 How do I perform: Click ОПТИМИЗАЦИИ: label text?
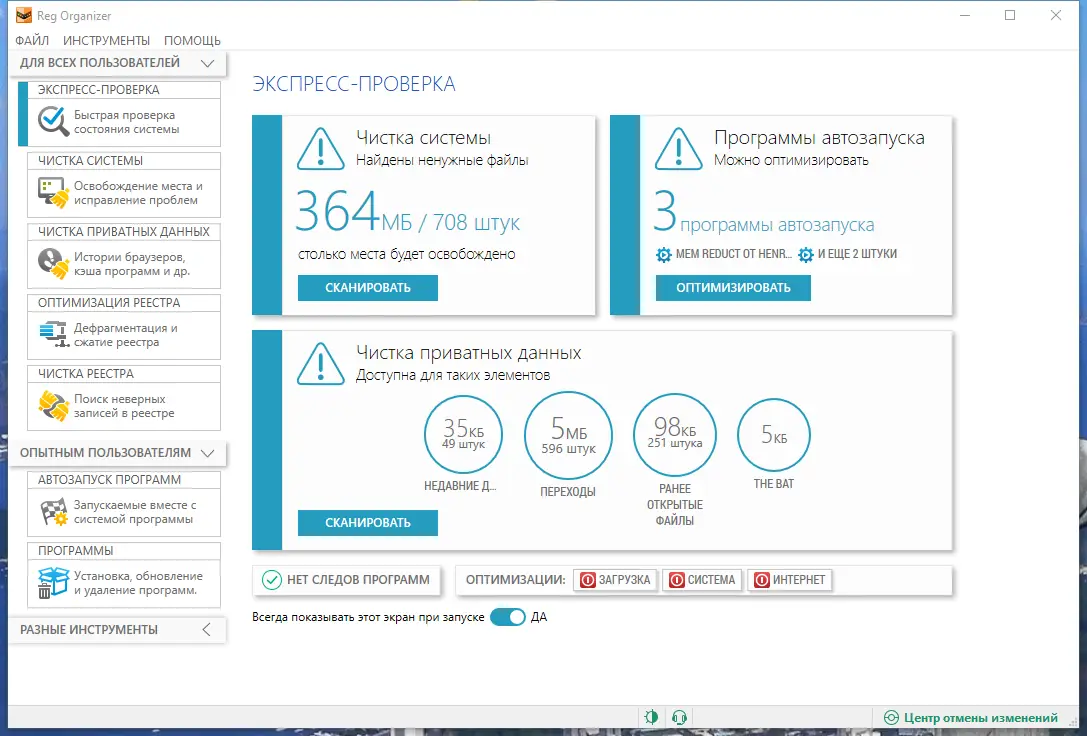[516, 580]
